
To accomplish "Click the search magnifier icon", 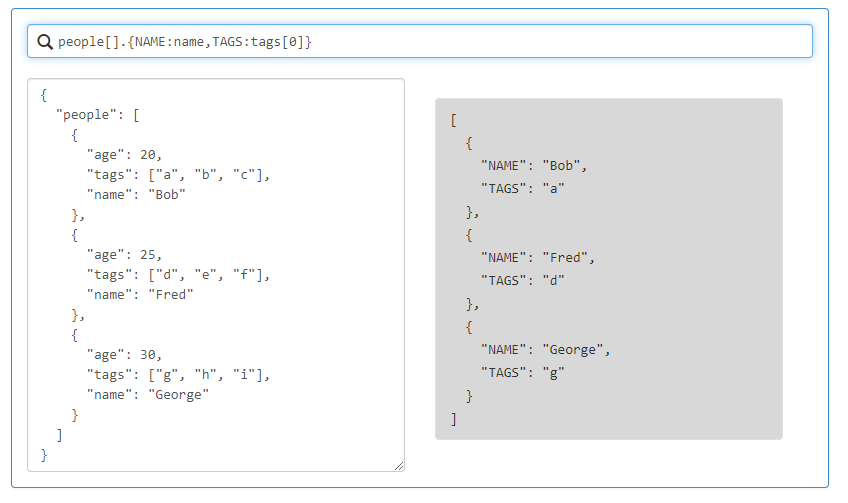I will [45, 42].
